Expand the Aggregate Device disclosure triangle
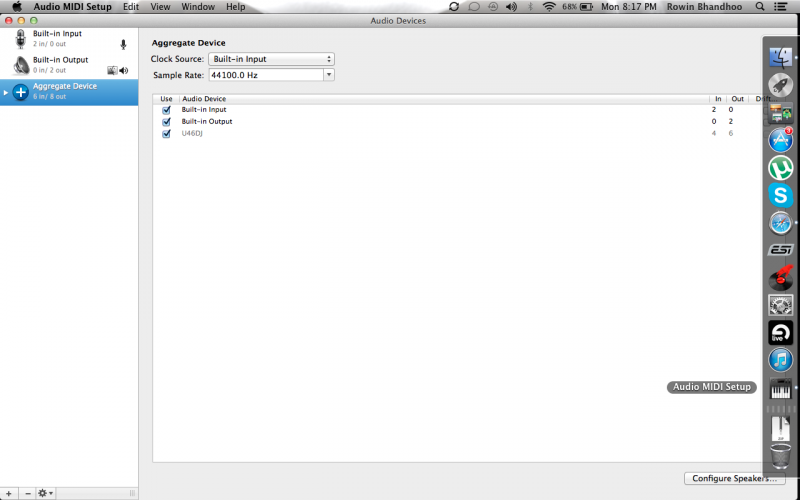Screen dimensions: 800x500 6,92
